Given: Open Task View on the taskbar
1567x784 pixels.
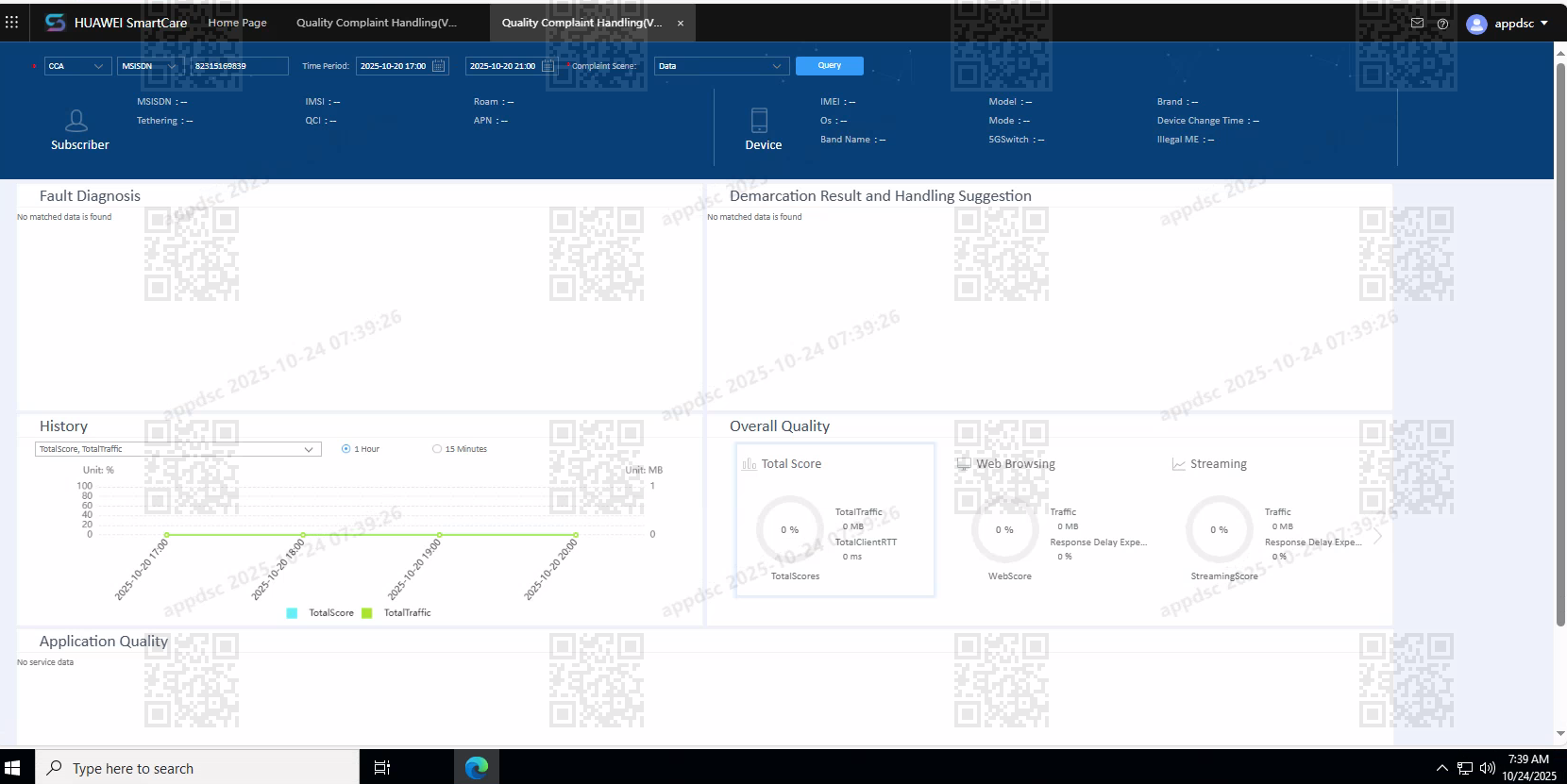Looking at the screenshot, I should click(x=381, y=768).
